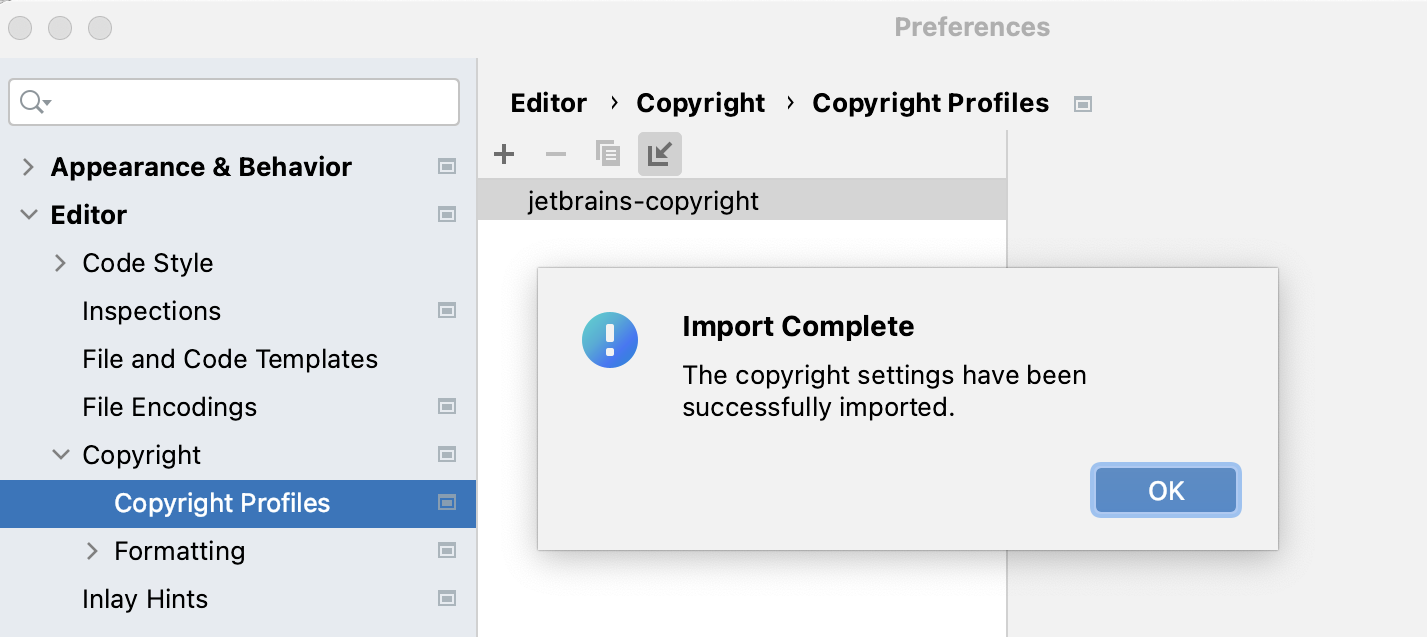Click project icon on the Formatting row

pyautogui.click(x=447, y=551)
